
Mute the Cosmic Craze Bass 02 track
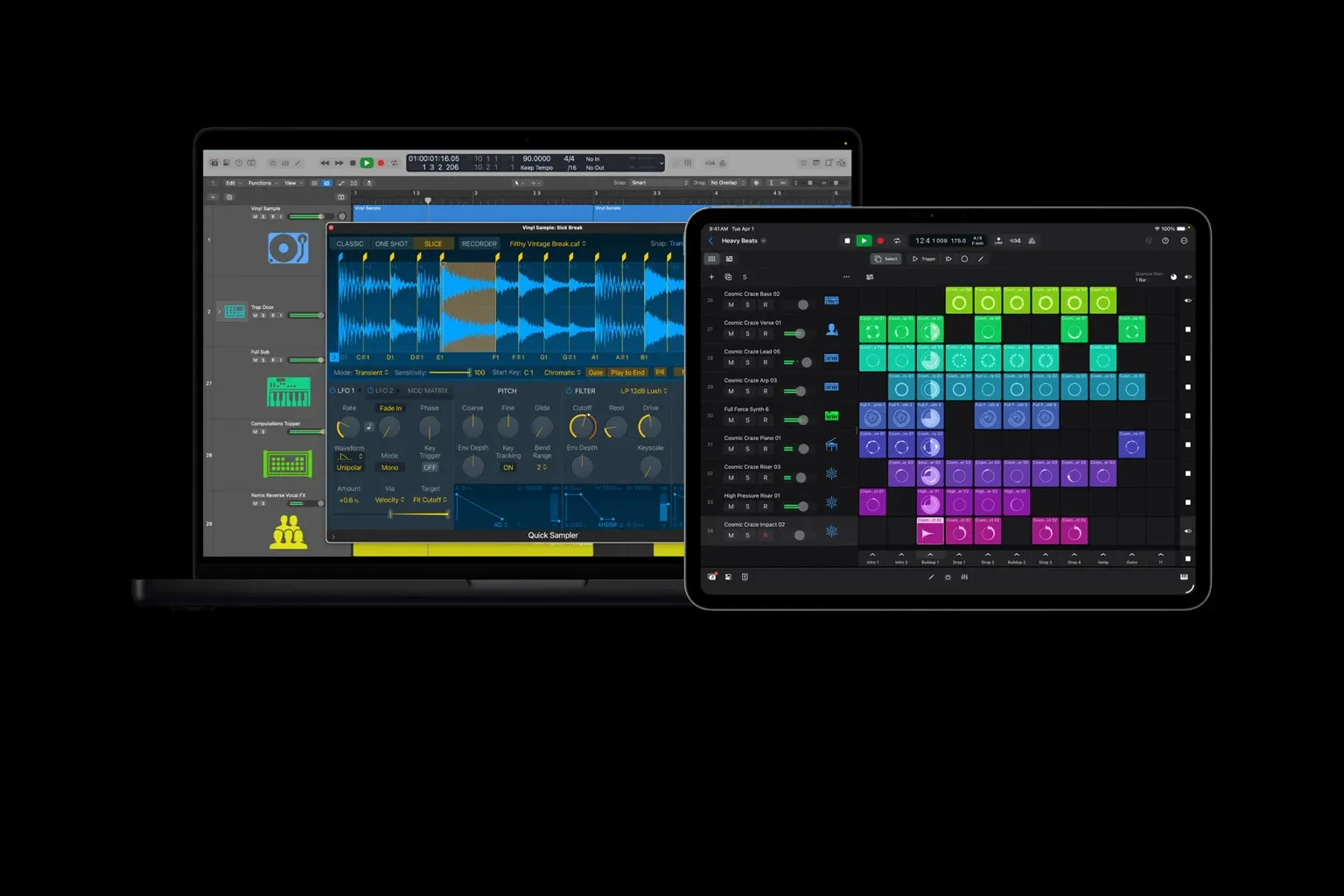point(731,305)
